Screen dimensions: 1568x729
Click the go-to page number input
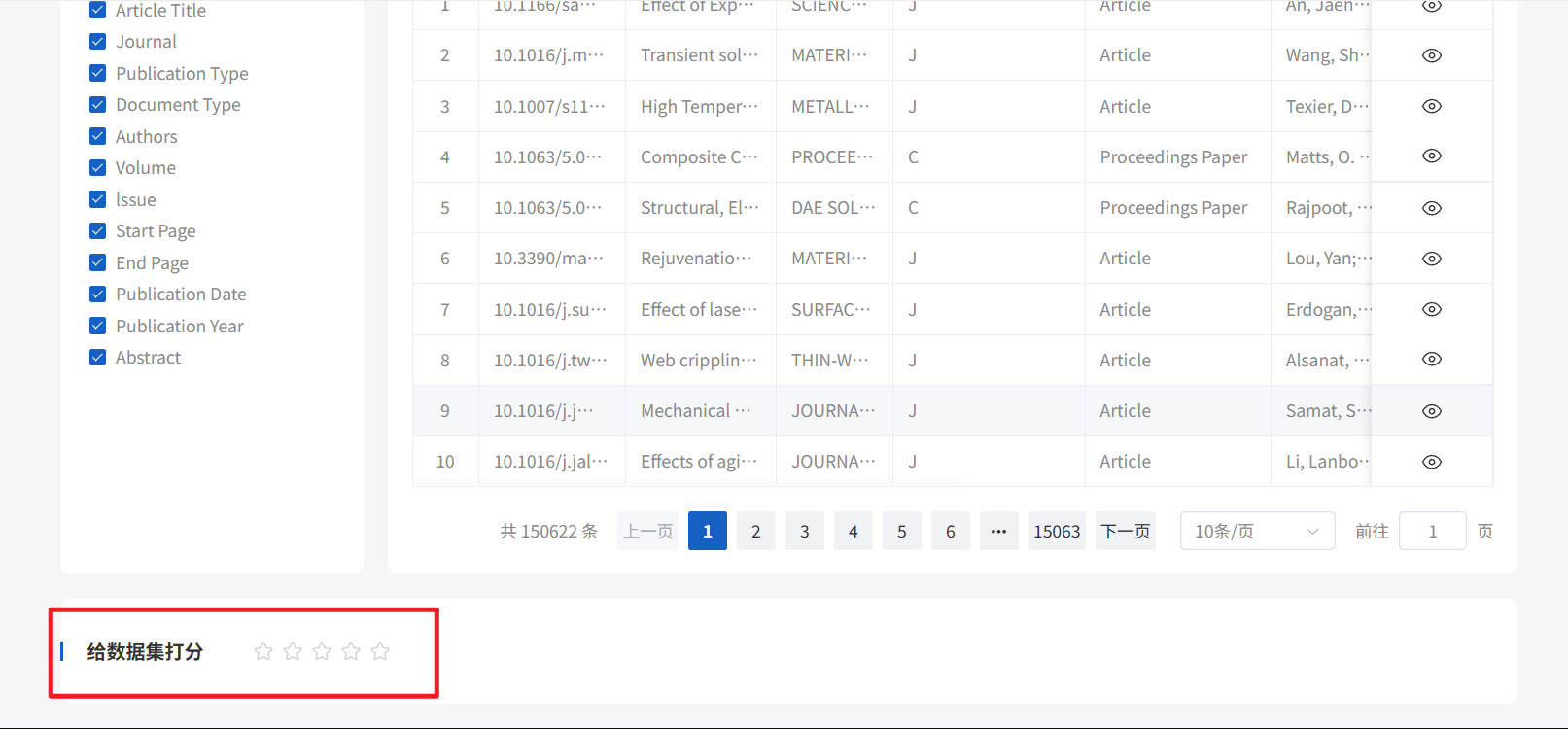(x=1432, y=531)
